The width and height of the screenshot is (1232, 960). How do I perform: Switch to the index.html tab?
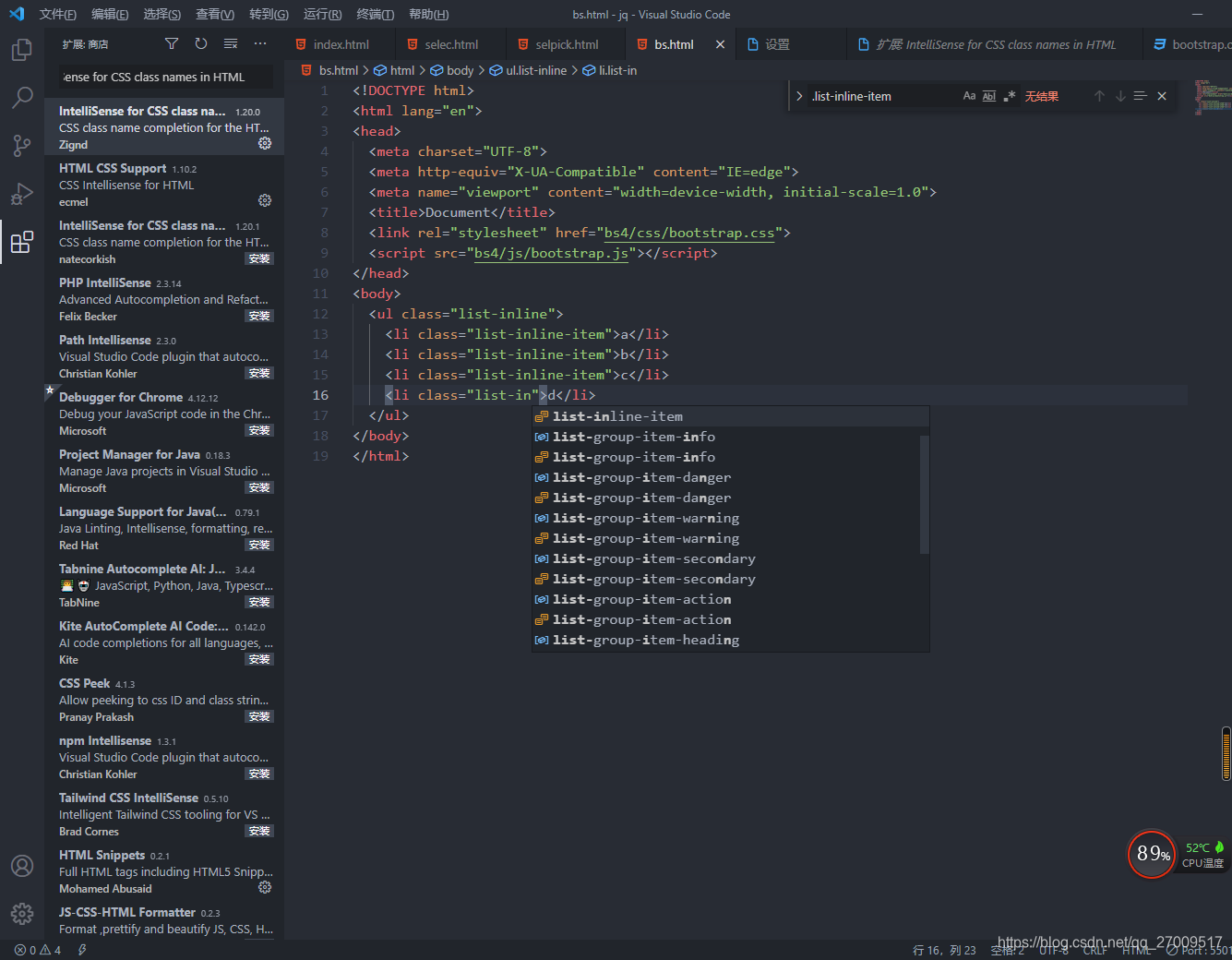(x=340, y=44)
